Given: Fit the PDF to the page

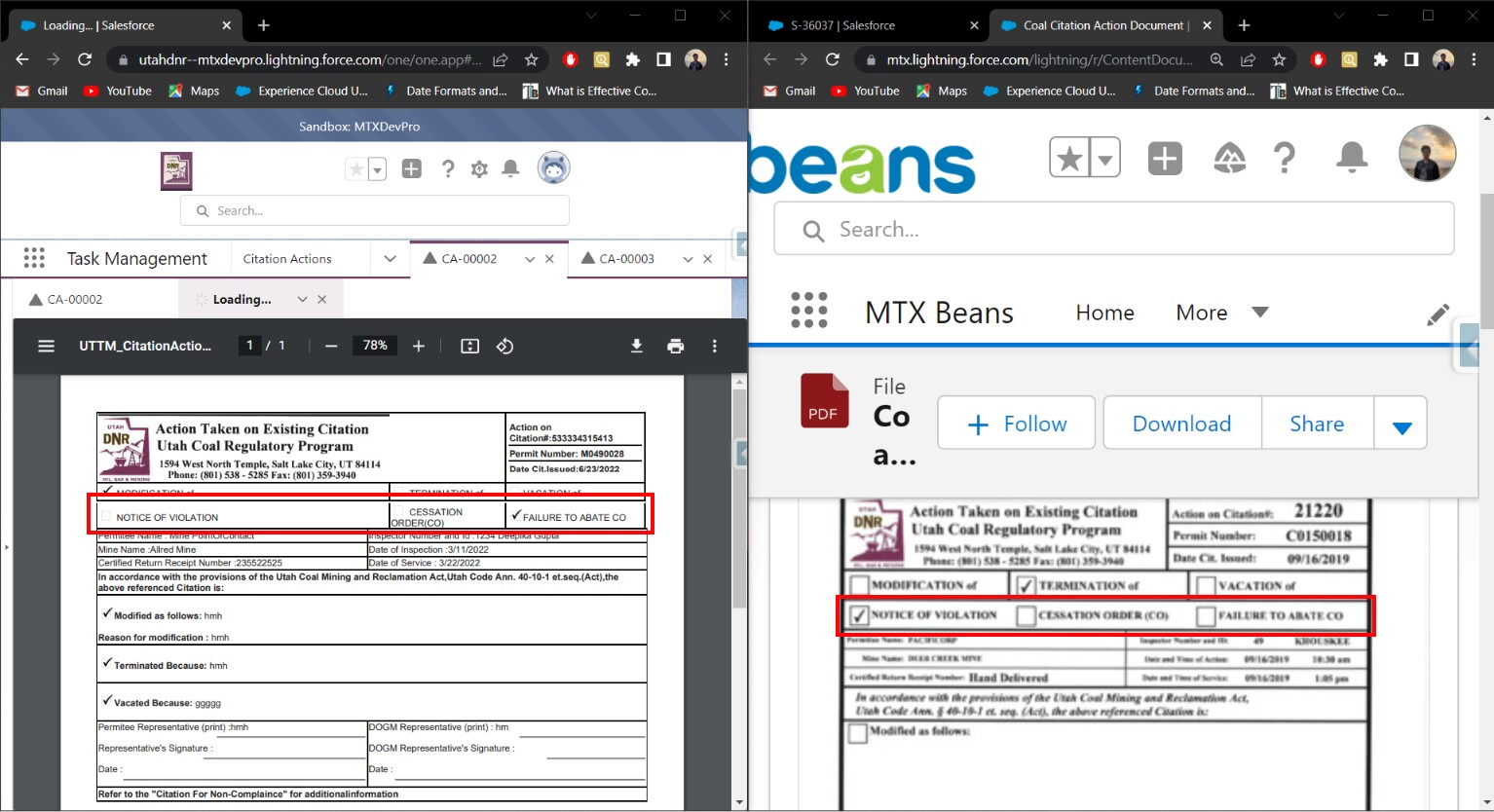Looking at the screenshot, I should pos(469,346).
